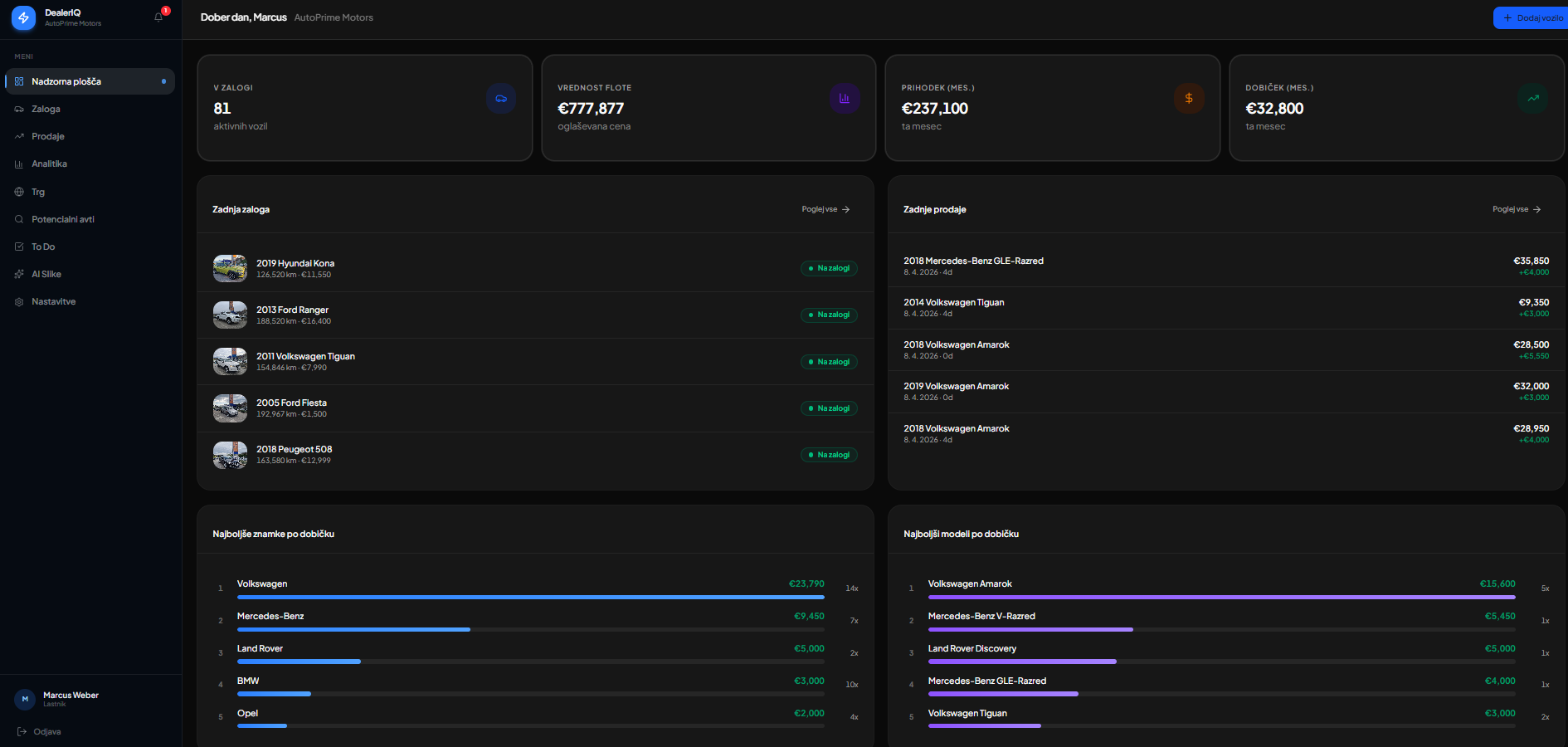Click Na zalogi badge for 2013 Ford Ranger
The width and height of the screenshot is (1568, 747).
point(829,315)
